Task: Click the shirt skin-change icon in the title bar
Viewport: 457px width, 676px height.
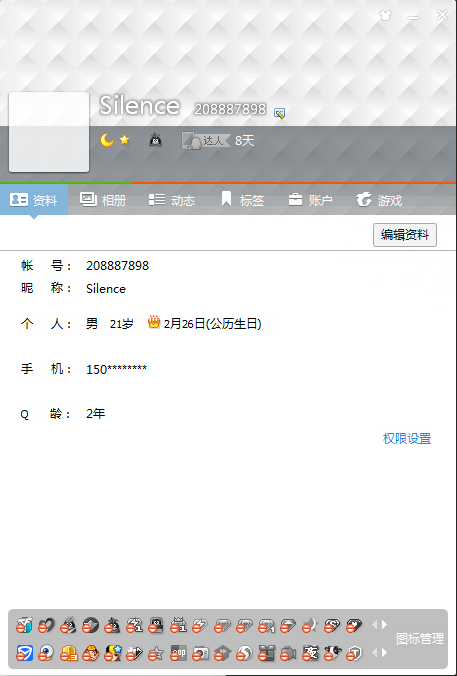Action: (x=385, y=16)
